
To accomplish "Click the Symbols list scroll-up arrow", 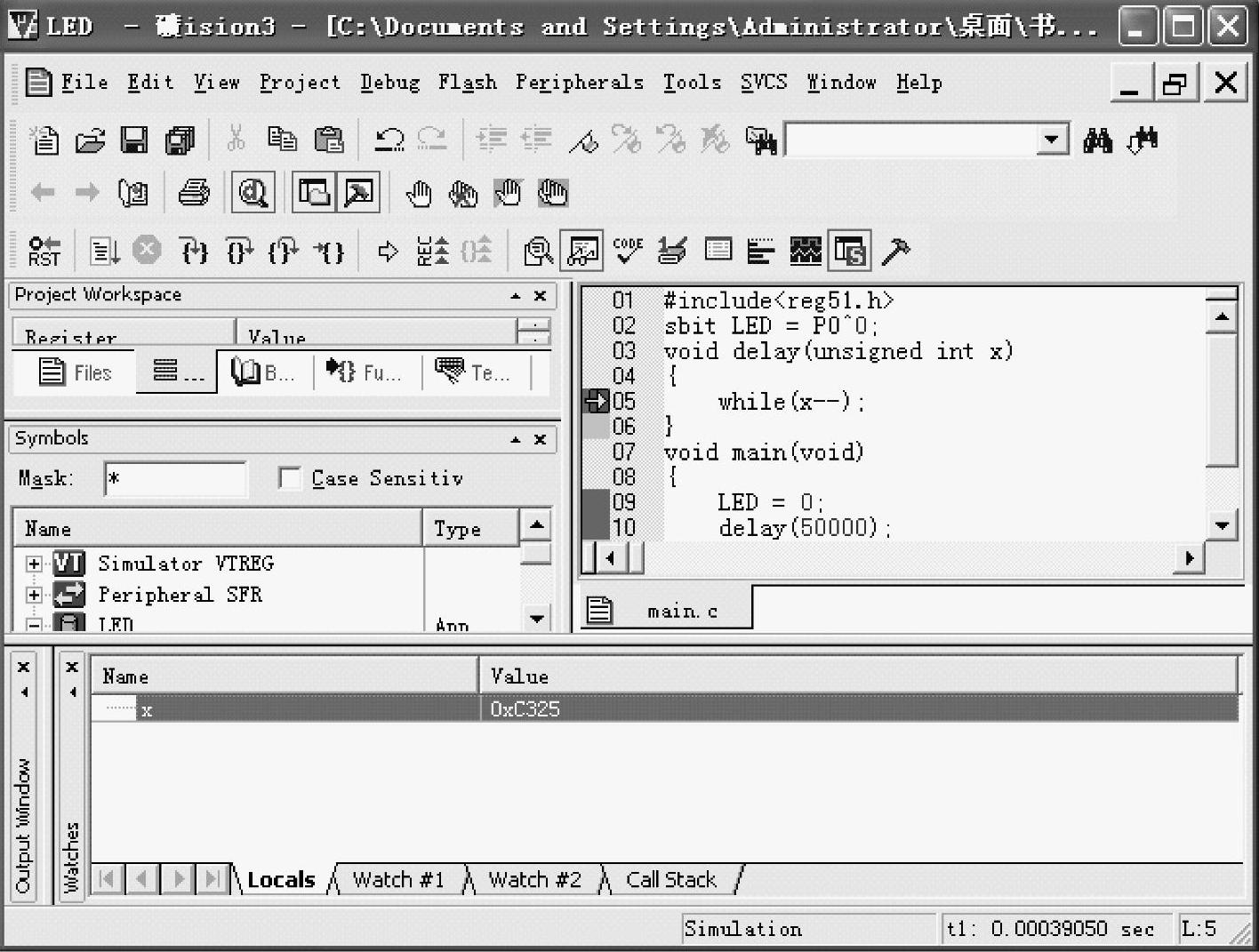I will [x=536, y=524].
